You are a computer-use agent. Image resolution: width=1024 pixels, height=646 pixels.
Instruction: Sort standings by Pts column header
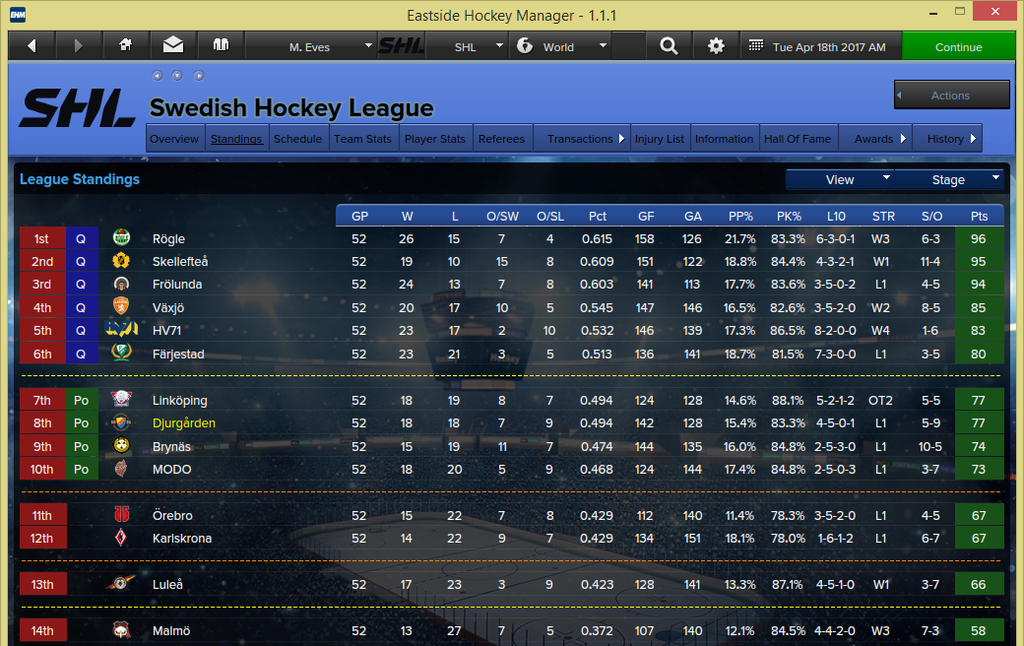click(979, 216)
